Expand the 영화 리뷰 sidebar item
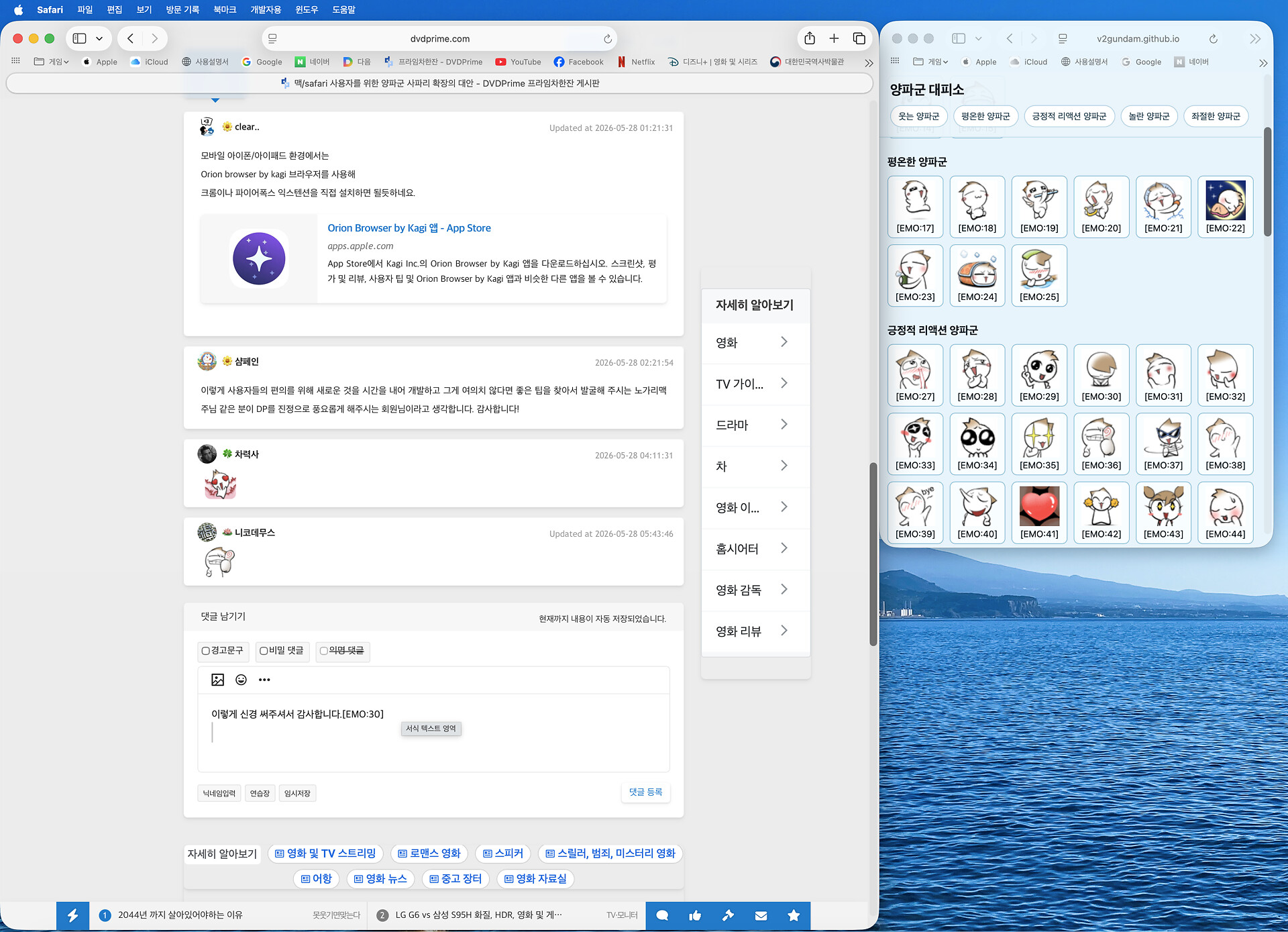 pyautogui.click(x=755, y=631)
